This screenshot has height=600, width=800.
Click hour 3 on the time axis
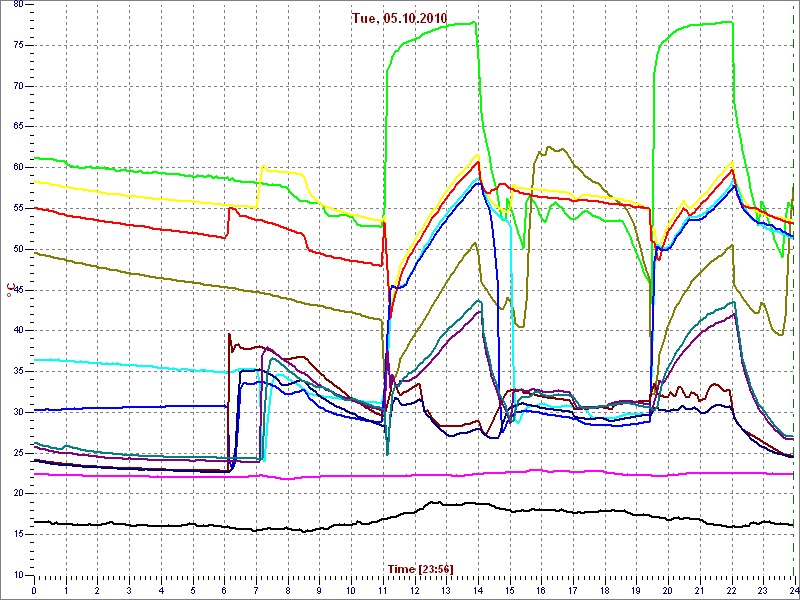pyautogui.click(x=129, y=590)
